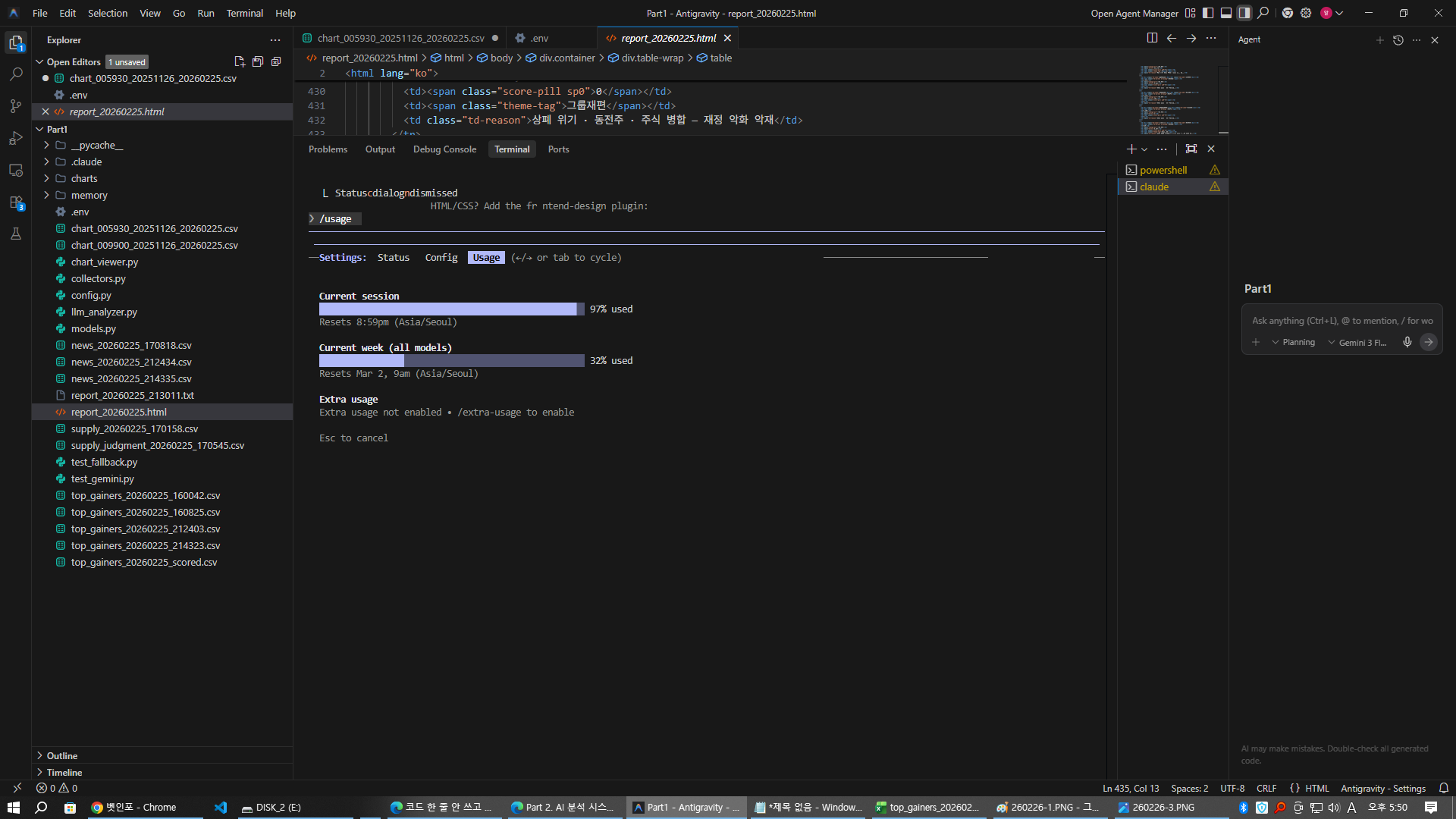The height and width of the screenshot is (819, 1456).
Task: Click the microphone icon in Agent input
Action: (x=1407, y=342)
